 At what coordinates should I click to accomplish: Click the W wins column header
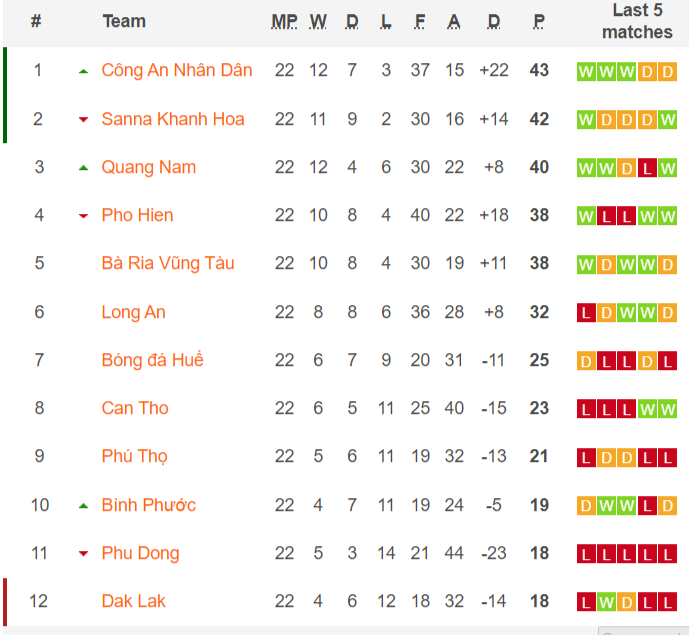[318, 21]
